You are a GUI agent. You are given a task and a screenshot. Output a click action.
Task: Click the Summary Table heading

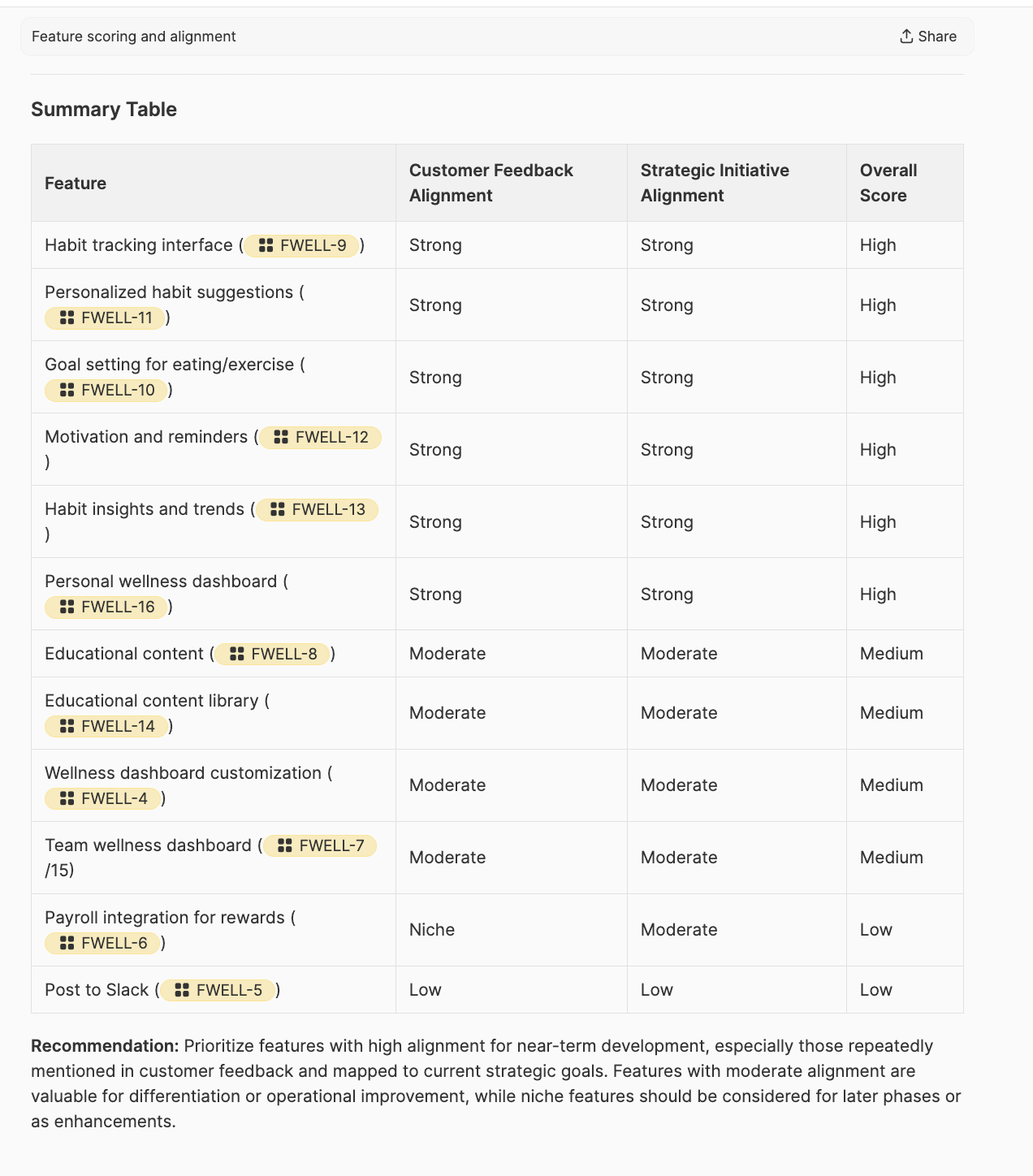104,110
